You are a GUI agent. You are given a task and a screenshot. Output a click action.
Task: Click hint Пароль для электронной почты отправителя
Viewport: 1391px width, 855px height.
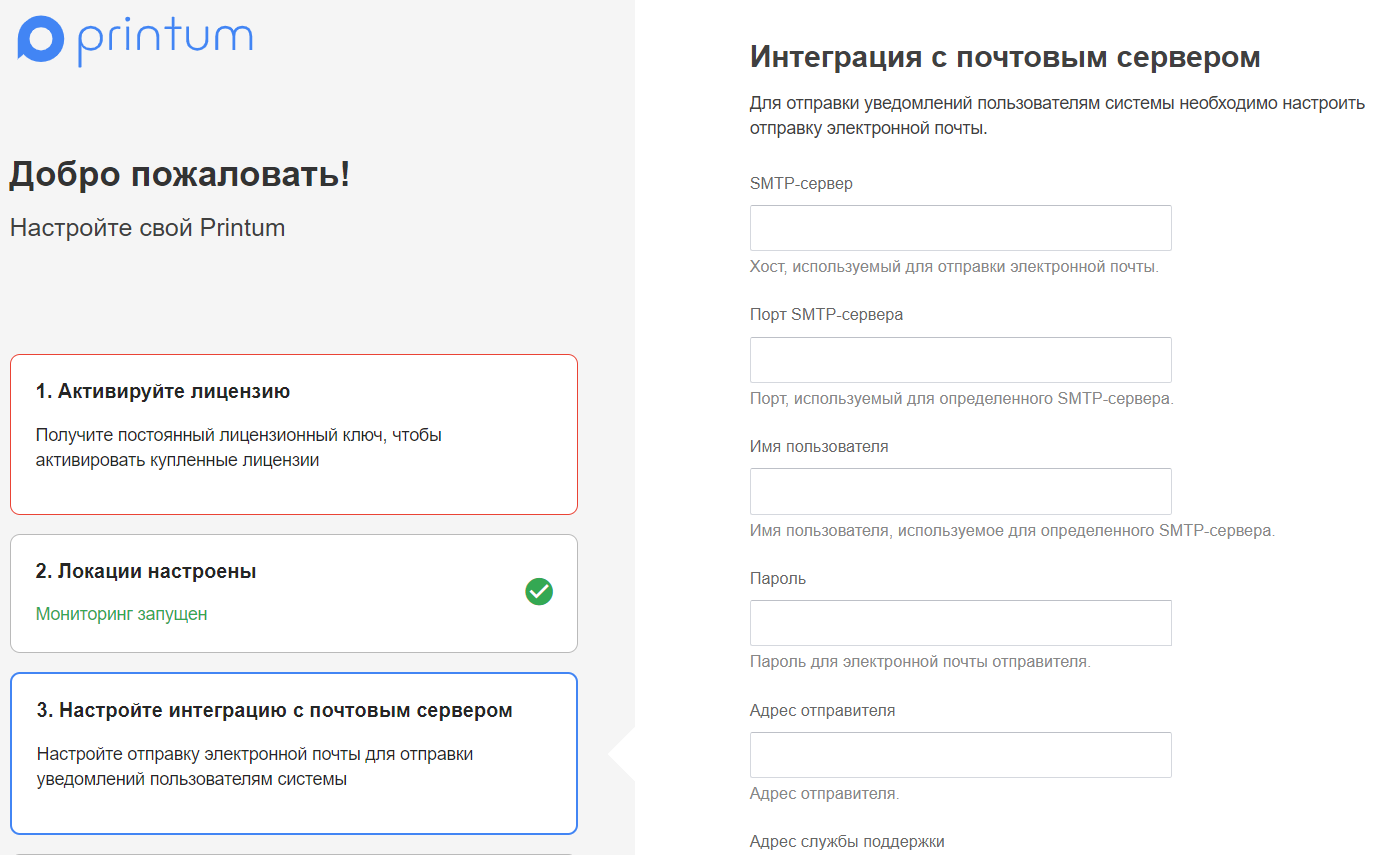920,662
